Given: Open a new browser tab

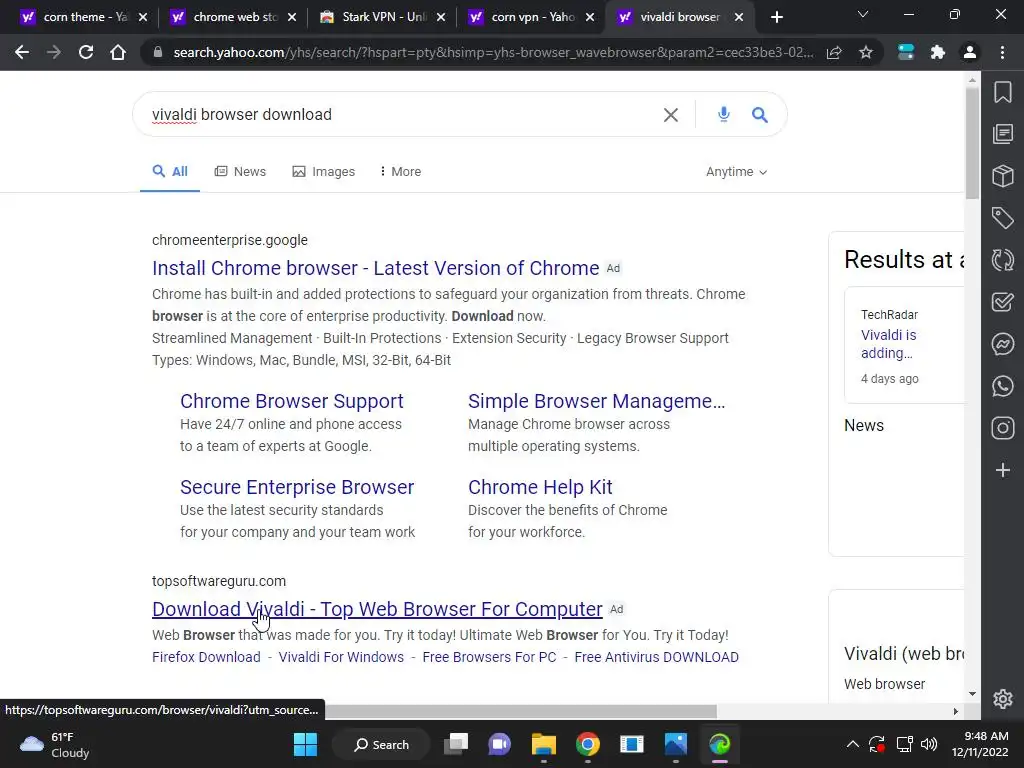Looking at the screenshot, I should [x=776, y=17].
